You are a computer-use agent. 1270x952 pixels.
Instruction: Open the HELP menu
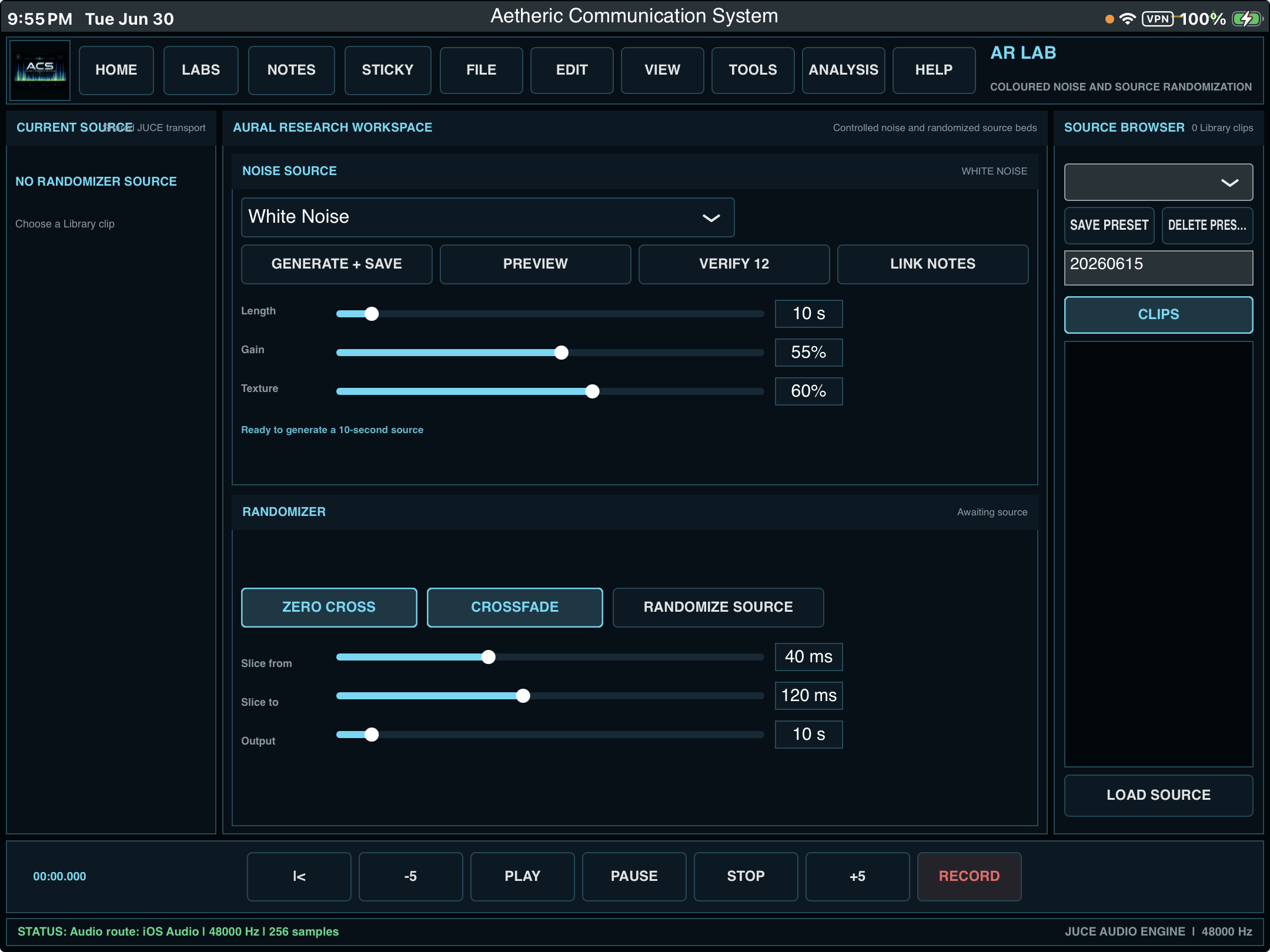[x=934, y=70]
